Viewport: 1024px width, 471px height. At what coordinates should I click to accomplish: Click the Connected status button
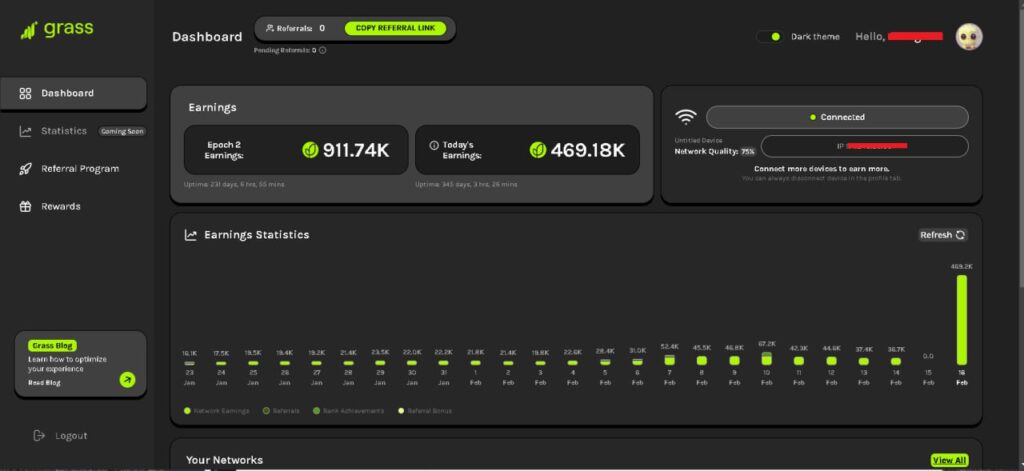(x=837, y=117)
